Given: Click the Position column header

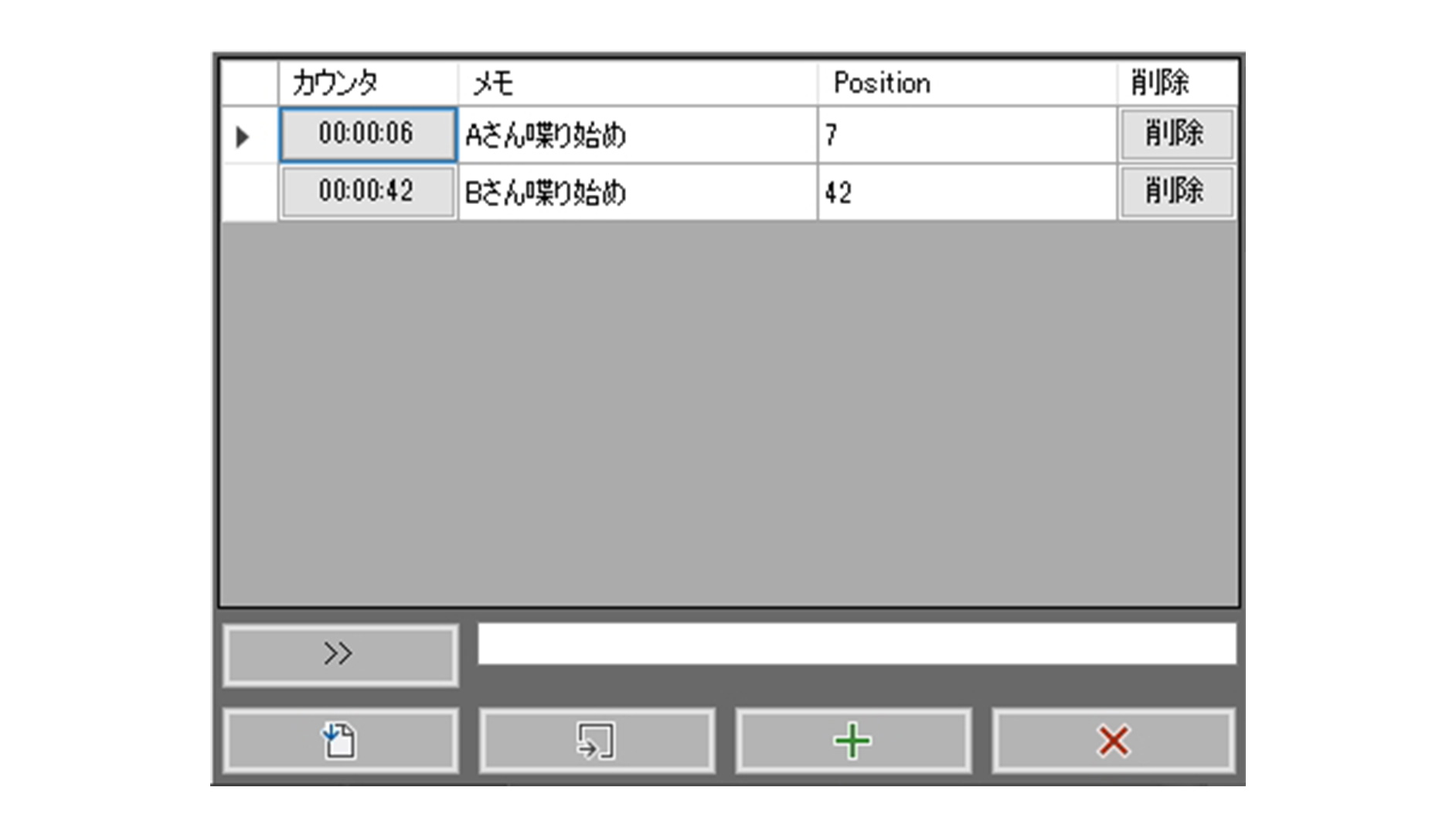Looking at the screenshot, I should pos(967,83).
